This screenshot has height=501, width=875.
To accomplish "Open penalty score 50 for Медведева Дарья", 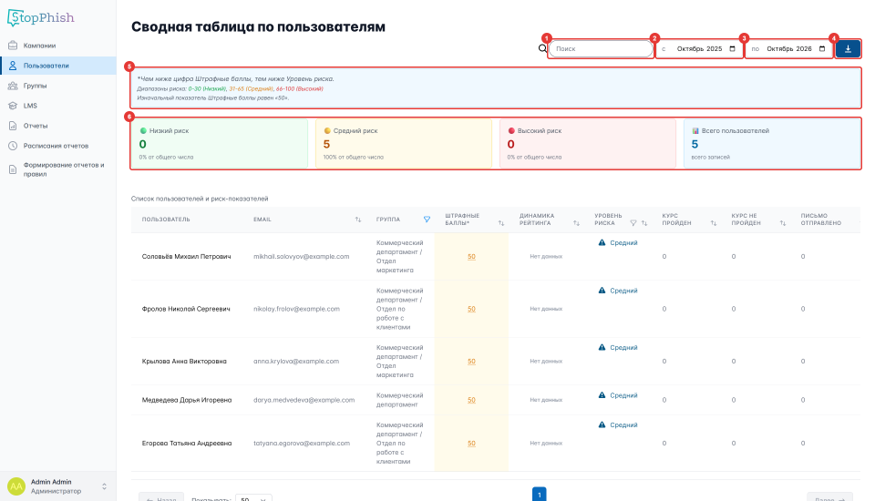I will tap(472, 400).
